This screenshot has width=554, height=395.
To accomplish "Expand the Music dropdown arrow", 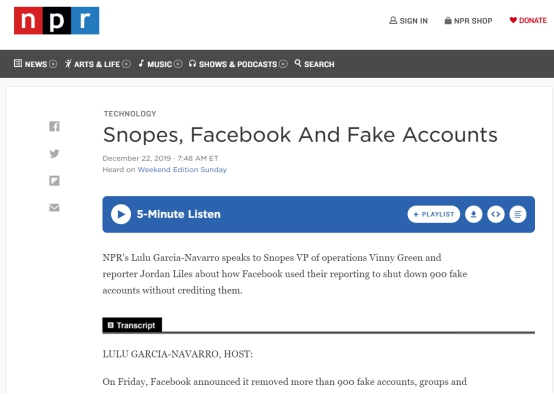I will [x=178, y=64].
